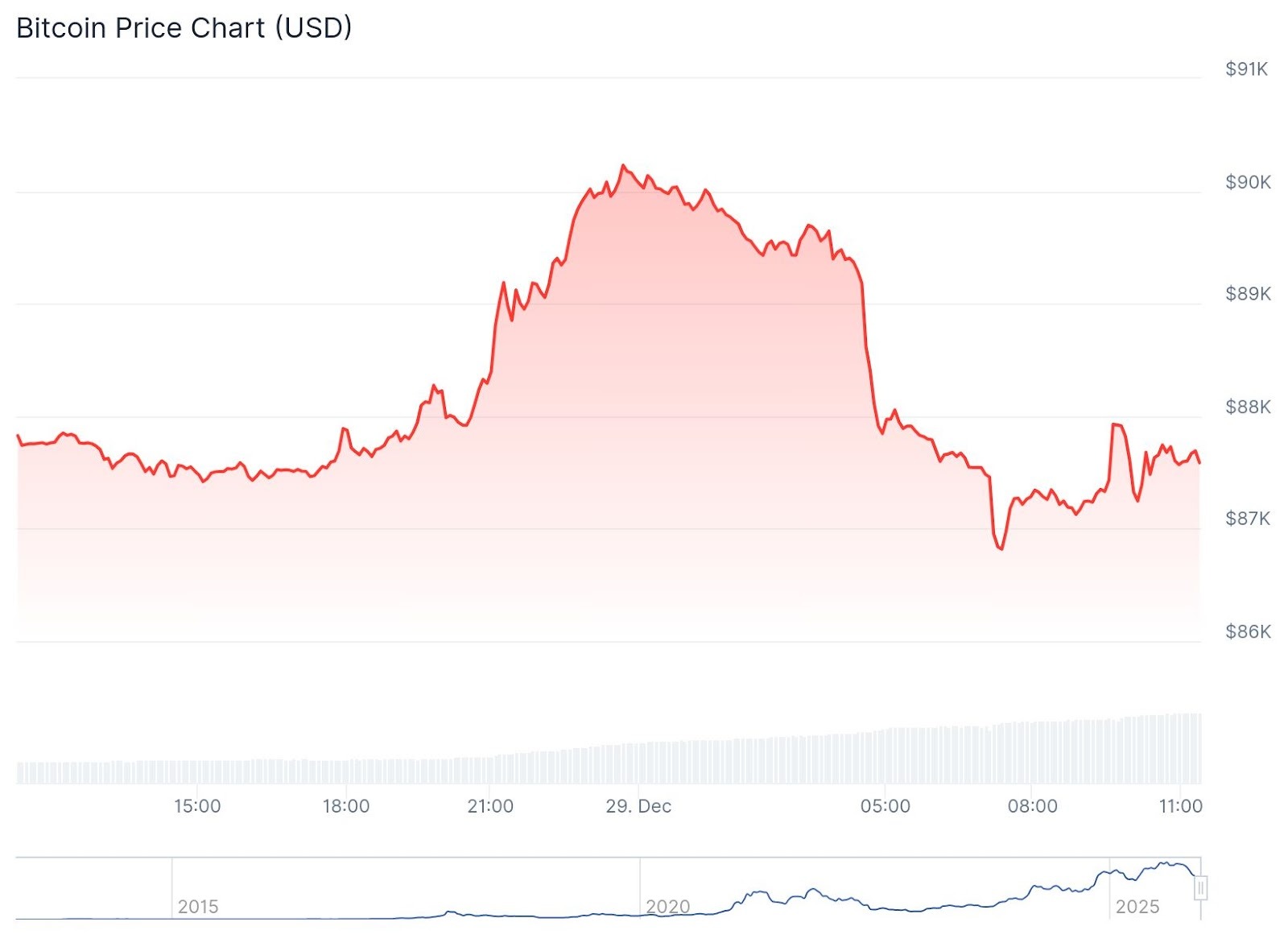Click the 11:00 time axis label
1288x943 pixels.
click(1180, 806)
